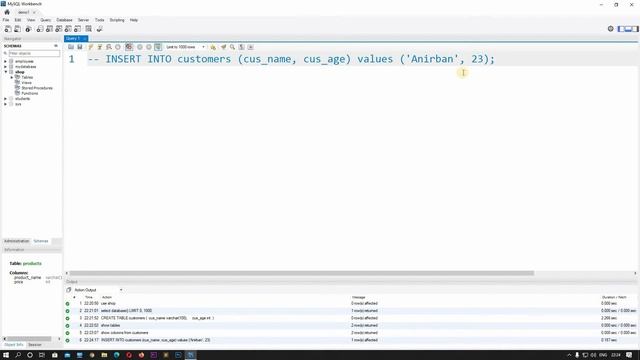
Task: Open the Limit to 1000 rows dropdown
Action: point(185,47)
